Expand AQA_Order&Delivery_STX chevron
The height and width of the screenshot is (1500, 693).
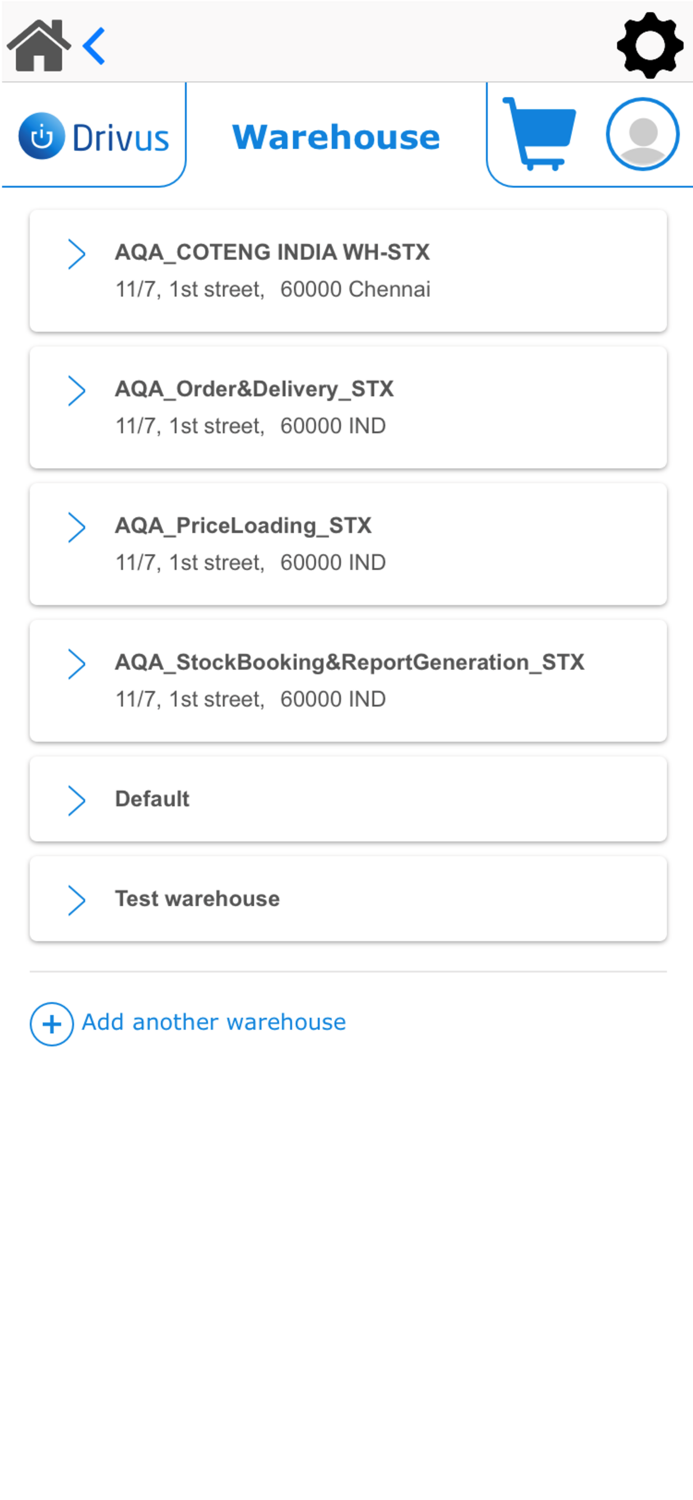[x=76, y=391]
